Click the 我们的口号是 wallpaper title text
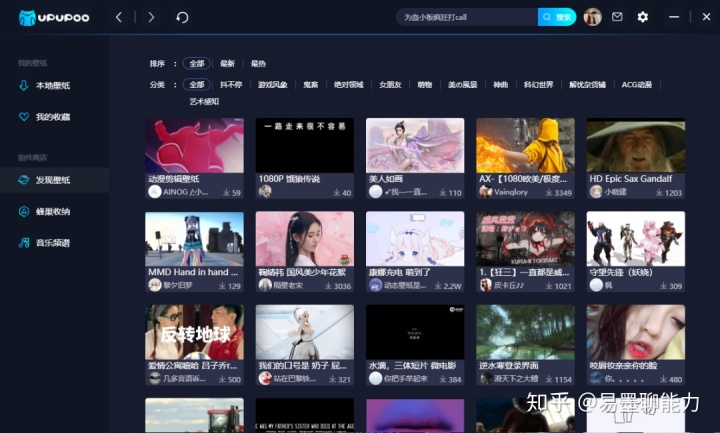Viewport: 720px width, 433px height. 303,366
